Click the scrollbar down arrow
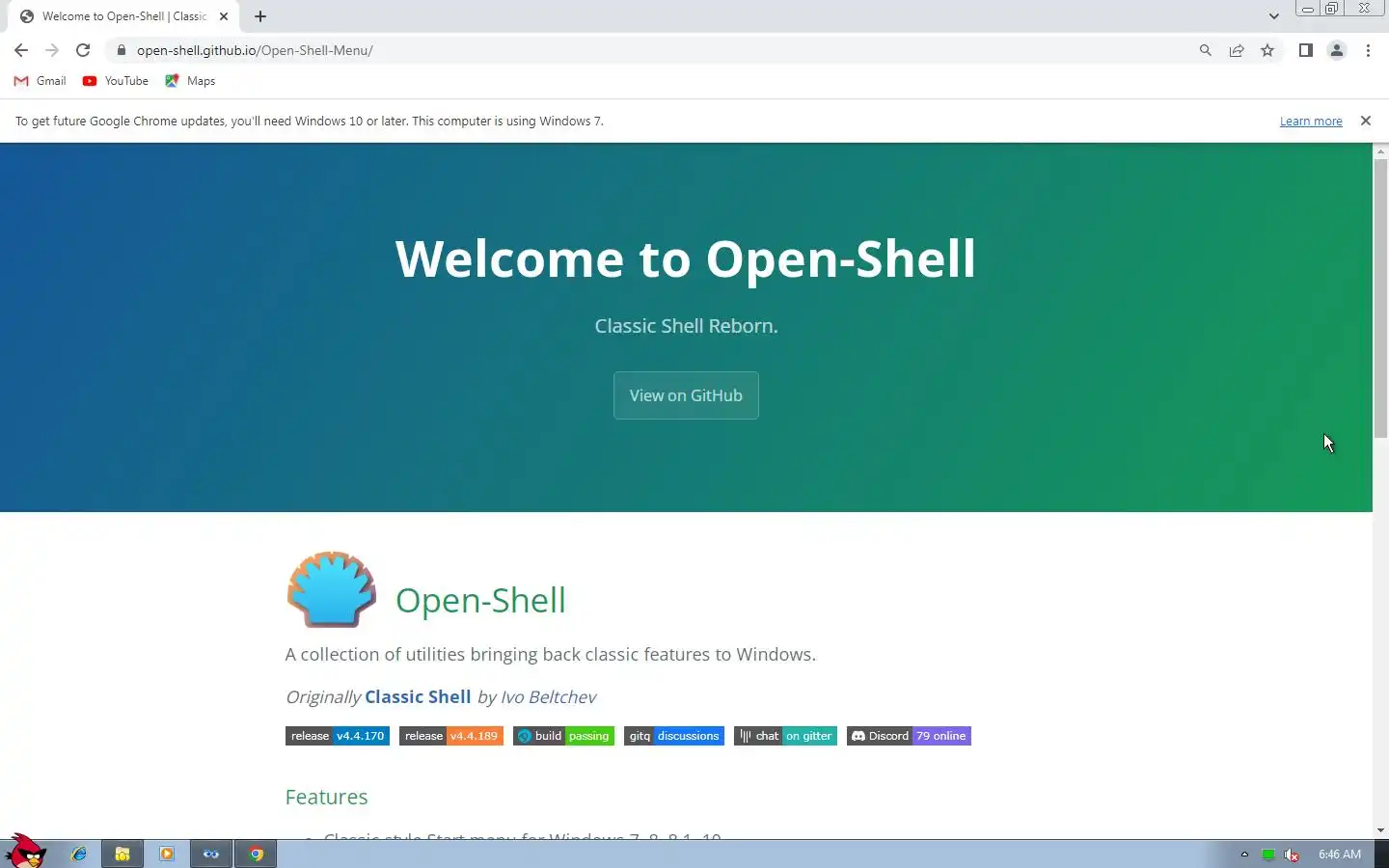Viewport: 1389px width, 868px height. click(1380, 829)
